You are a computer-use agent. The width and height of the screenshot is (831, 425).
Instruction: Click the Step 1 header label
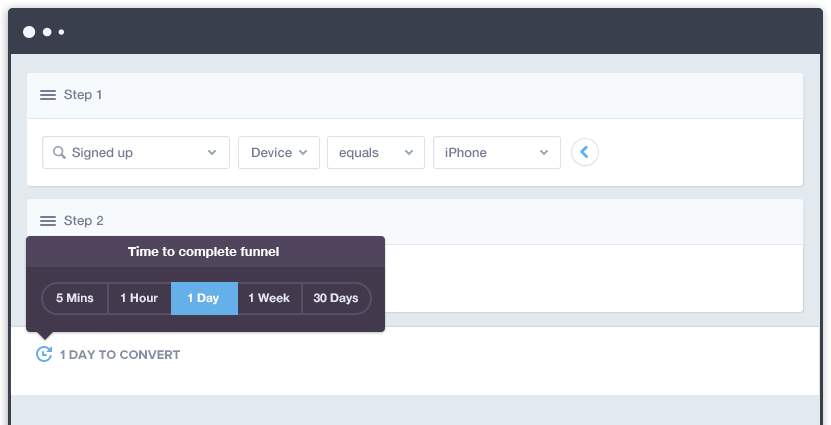tap(83, 95)
